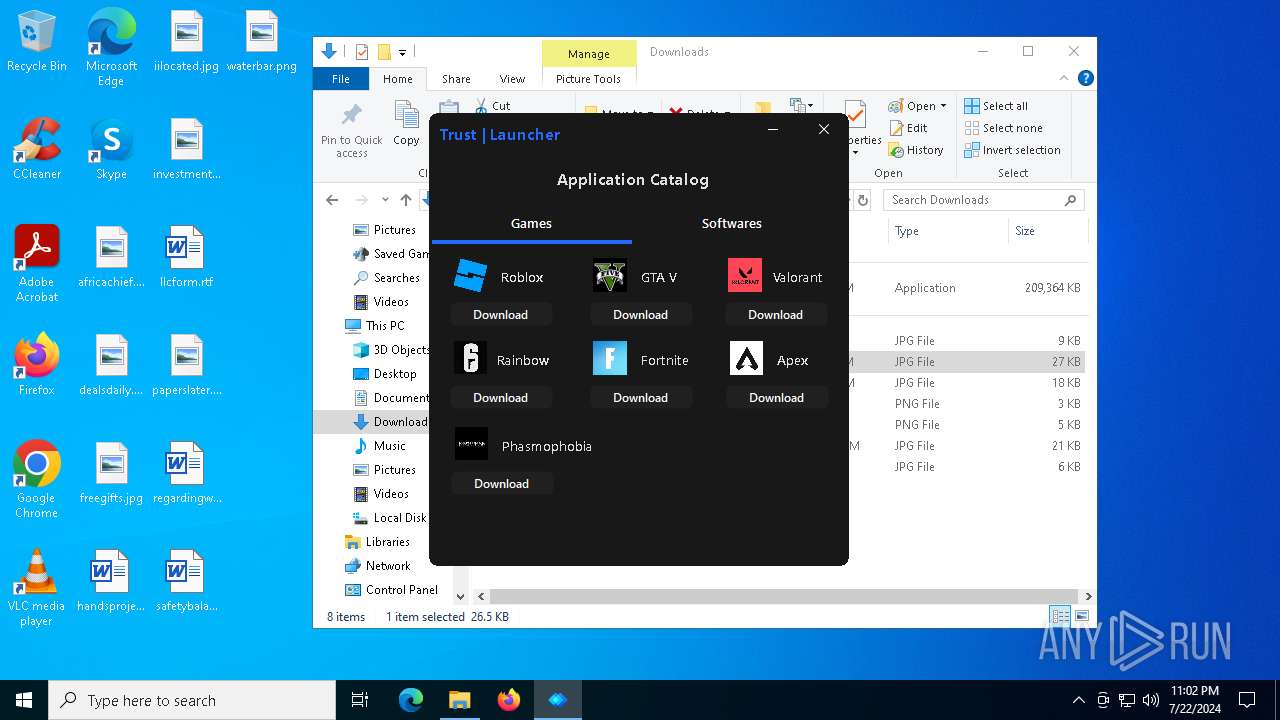Click Select all in the ribbon
The width and height of the screenshot is (1280, 720).
coord(996,106)
